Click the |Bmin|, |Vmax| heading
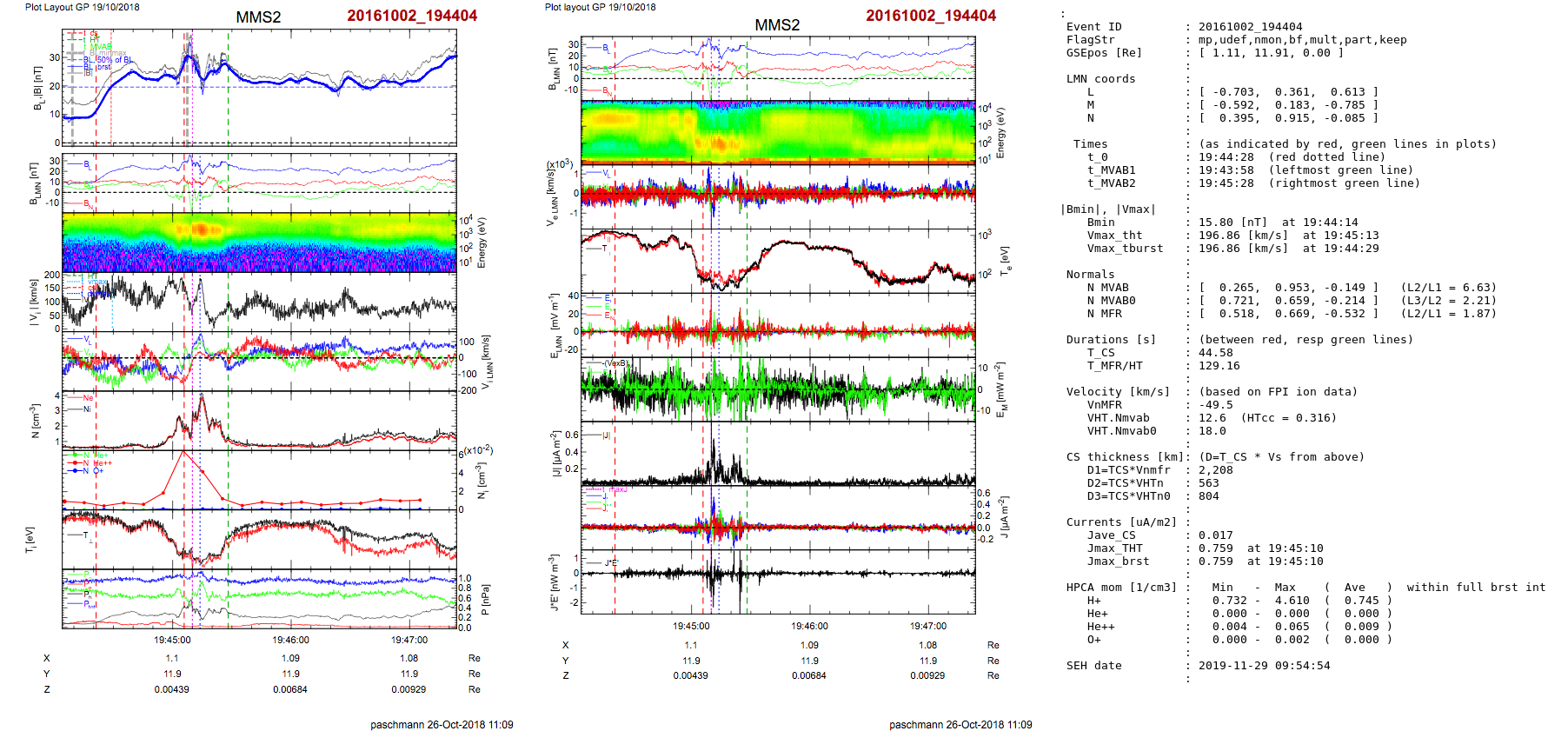 (x=1107, y=209)
